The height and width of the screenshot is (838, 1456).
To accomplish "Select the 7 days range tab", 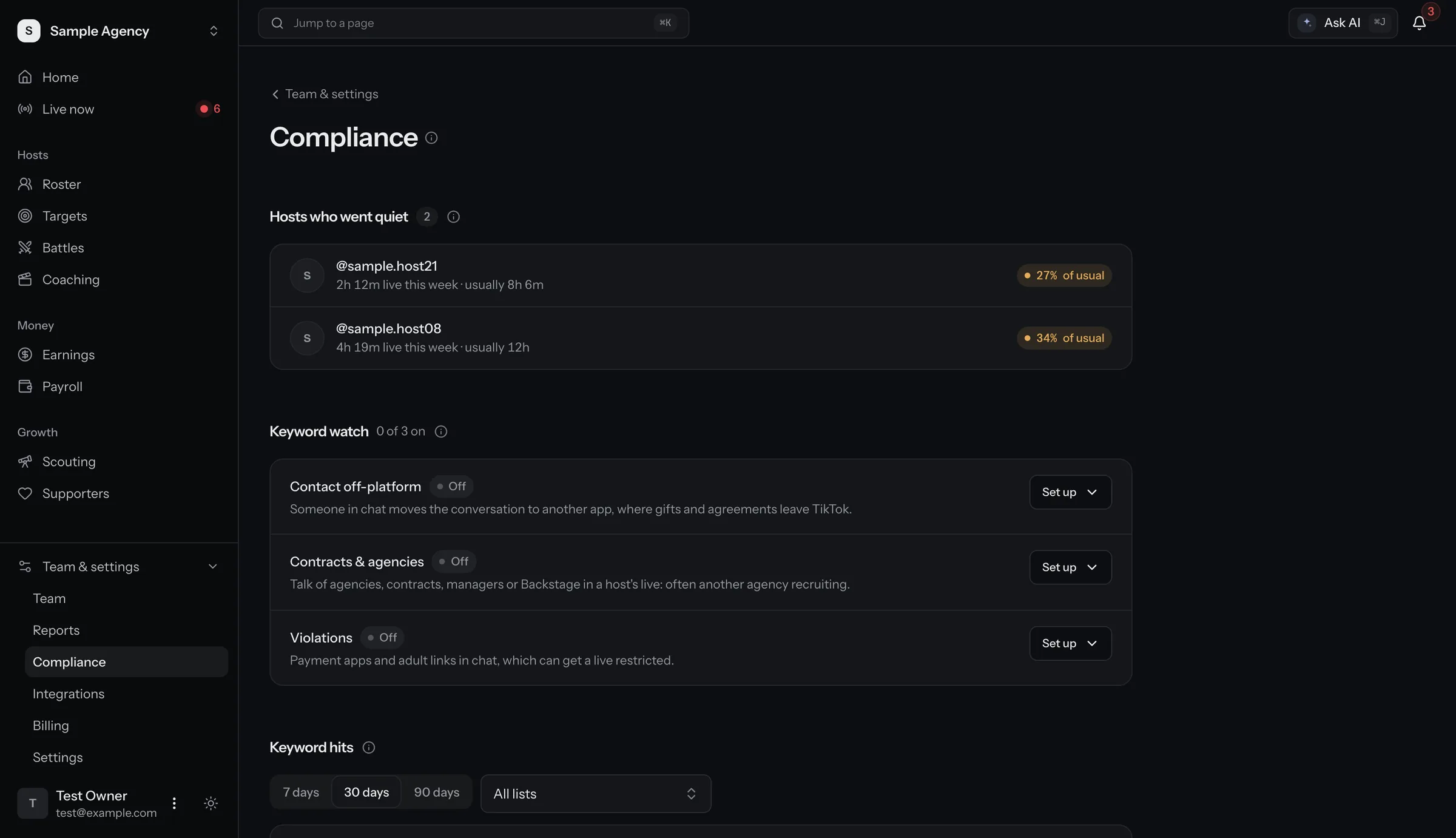I will tap(301, 792).
